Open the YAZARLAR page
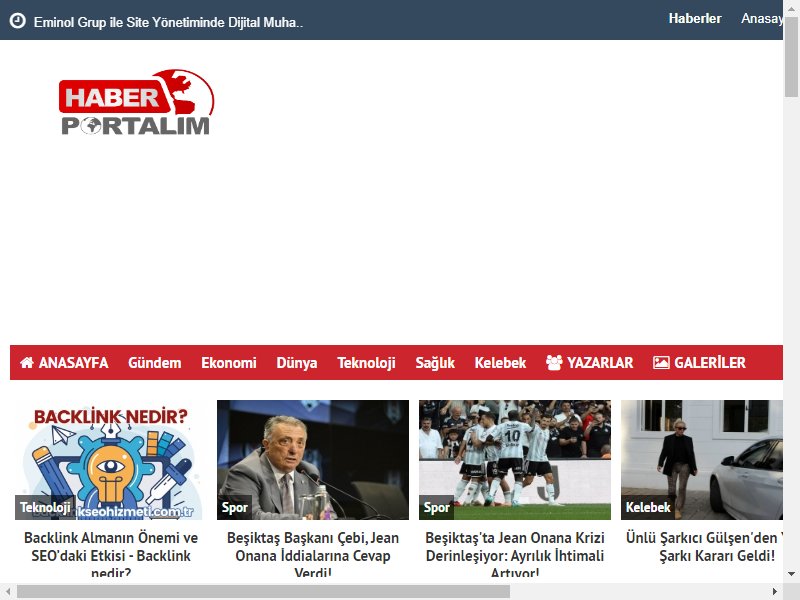The height and width of the screenshot is (600, 800). point(600,363)
